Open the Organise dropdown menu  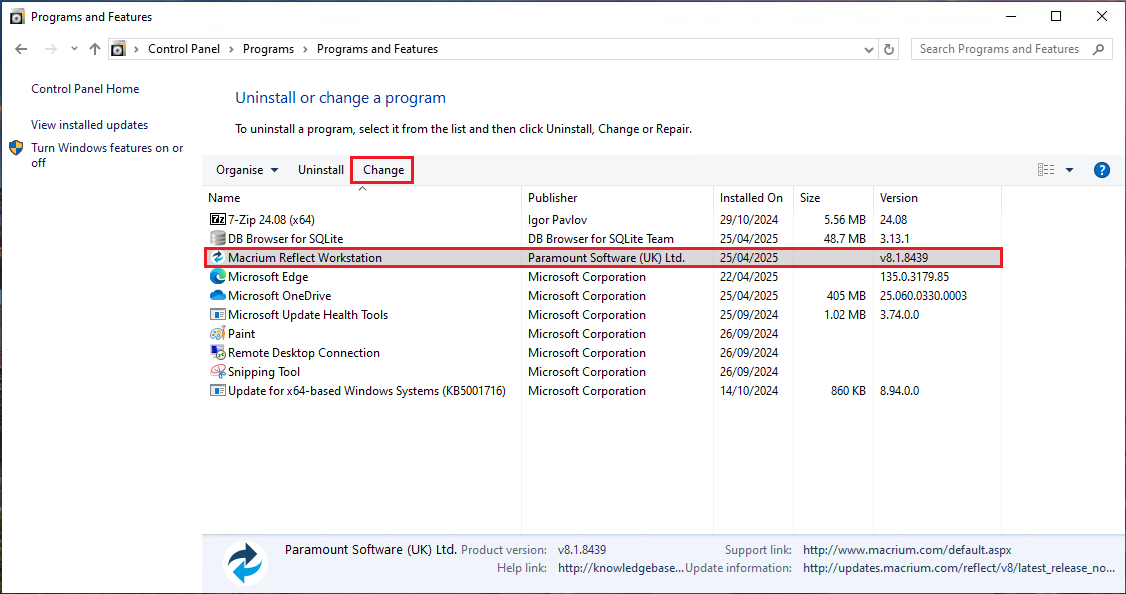tap(247, 170)
